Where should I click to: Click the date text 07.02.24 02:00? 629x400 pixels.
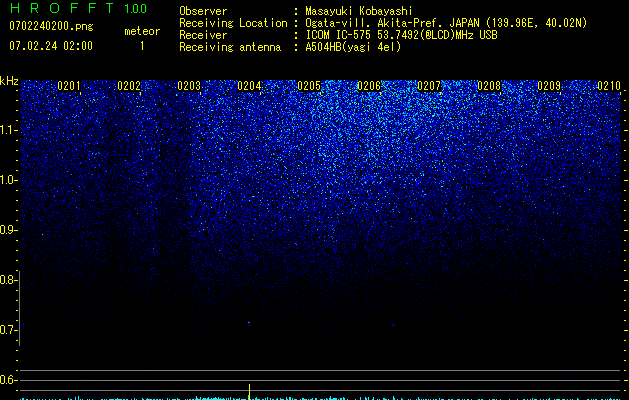click(x=51, y=46)
